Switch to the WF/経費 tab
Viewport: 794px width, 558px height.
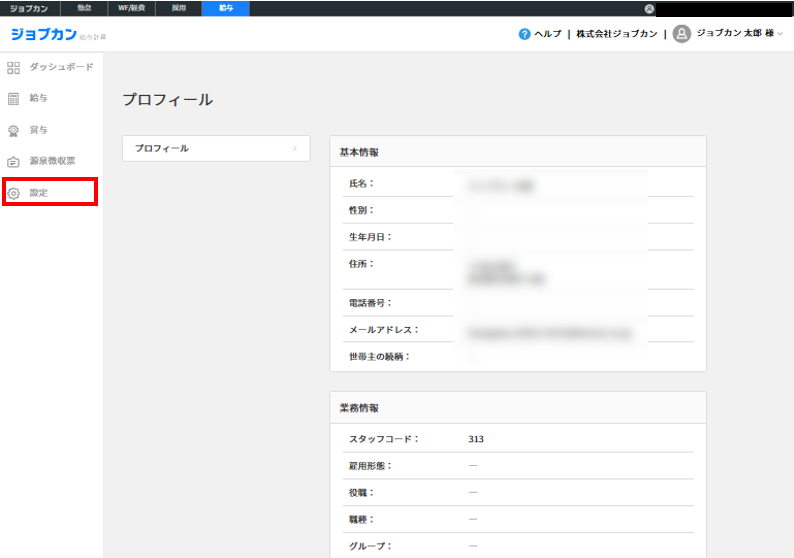coord(131,8)
